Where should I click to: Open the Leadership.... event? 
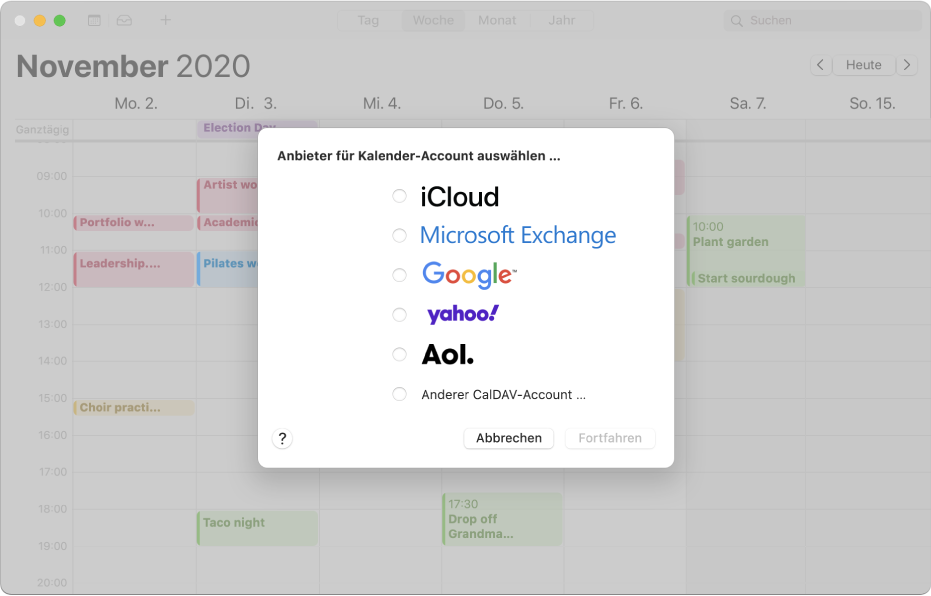pyautogui.click(x=134, y=270)
